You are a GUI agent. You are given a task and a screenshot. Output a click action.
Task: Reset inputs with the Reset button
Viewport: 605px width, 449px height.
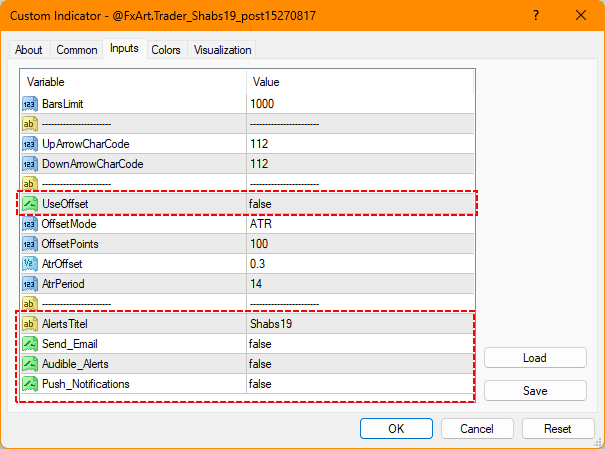click(x=558, y=429)
